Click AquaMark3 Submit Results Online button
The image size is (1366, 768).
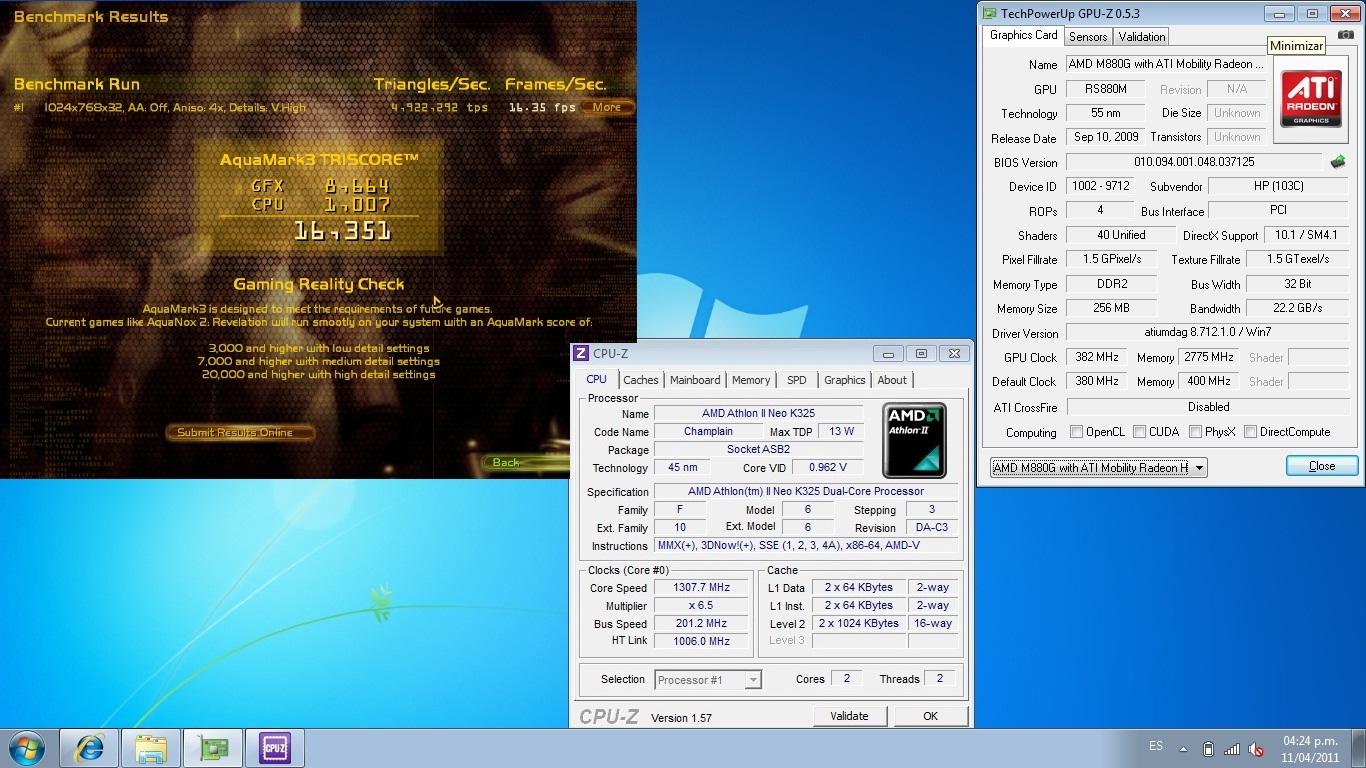(240, 433)
